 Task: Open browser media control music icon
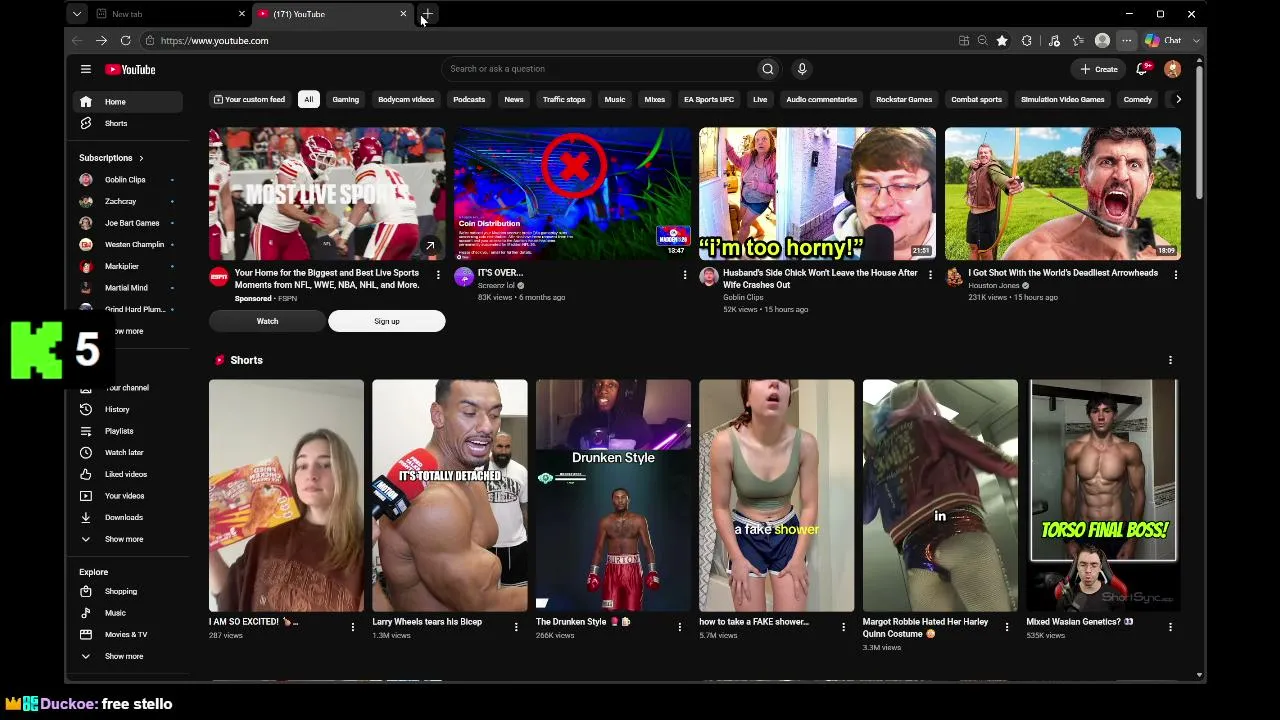[x=1054, y=41]
